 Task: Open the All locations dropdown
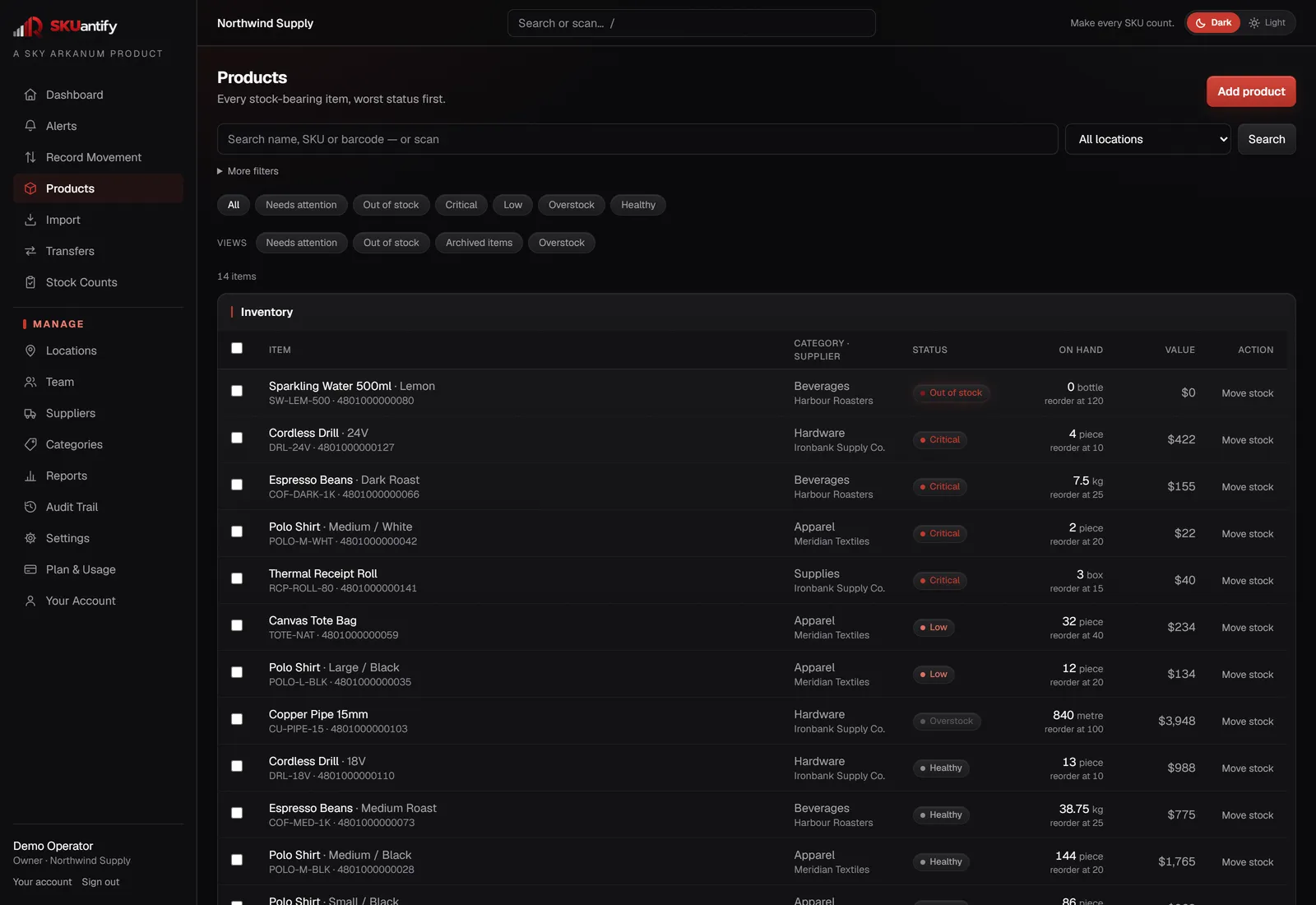[1148, 139]
